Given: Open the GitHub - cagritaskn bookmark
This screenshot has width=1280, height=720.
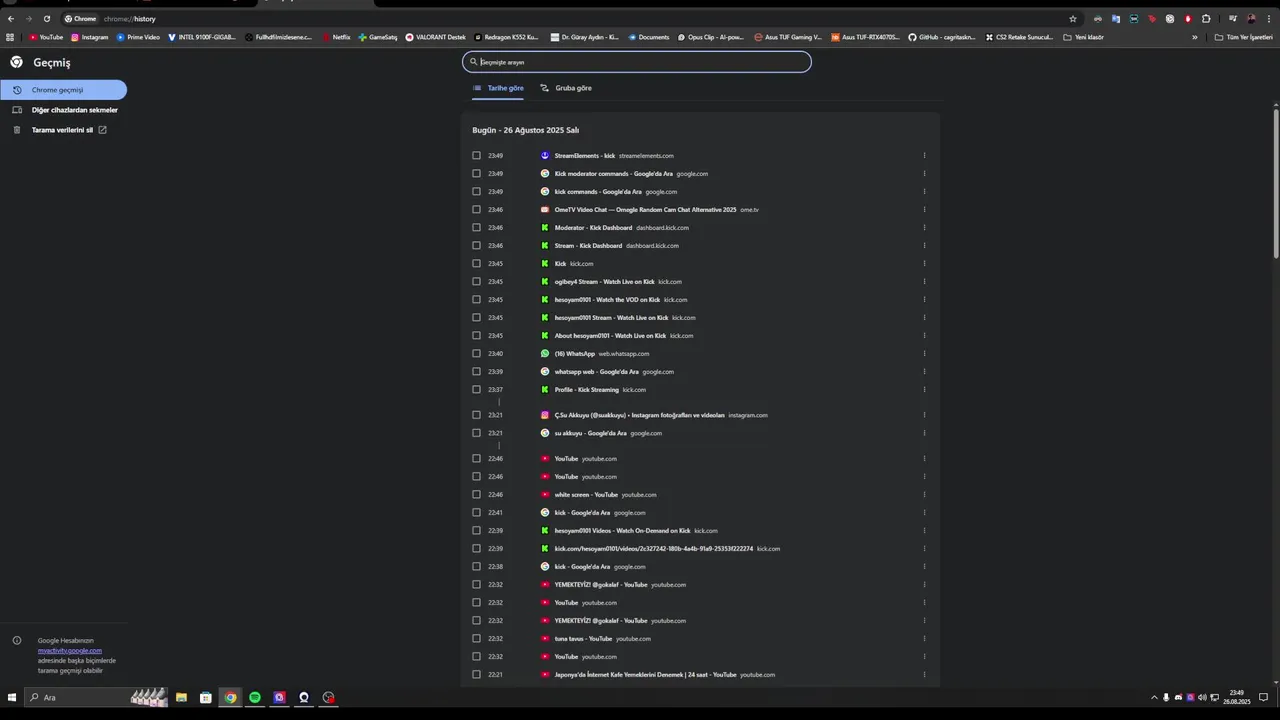Looking at the screenshot, I should [x=942, y=37].
